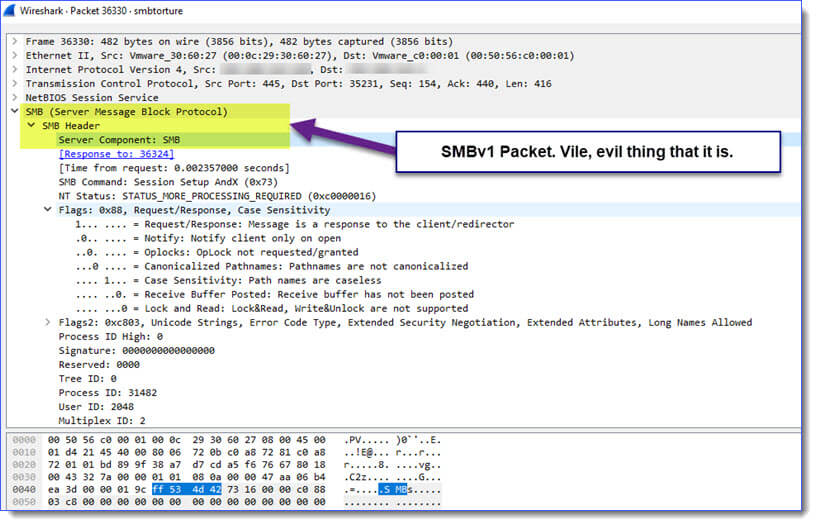
Task: Click hex offset 0020 row label
Action: coord(24,465)
